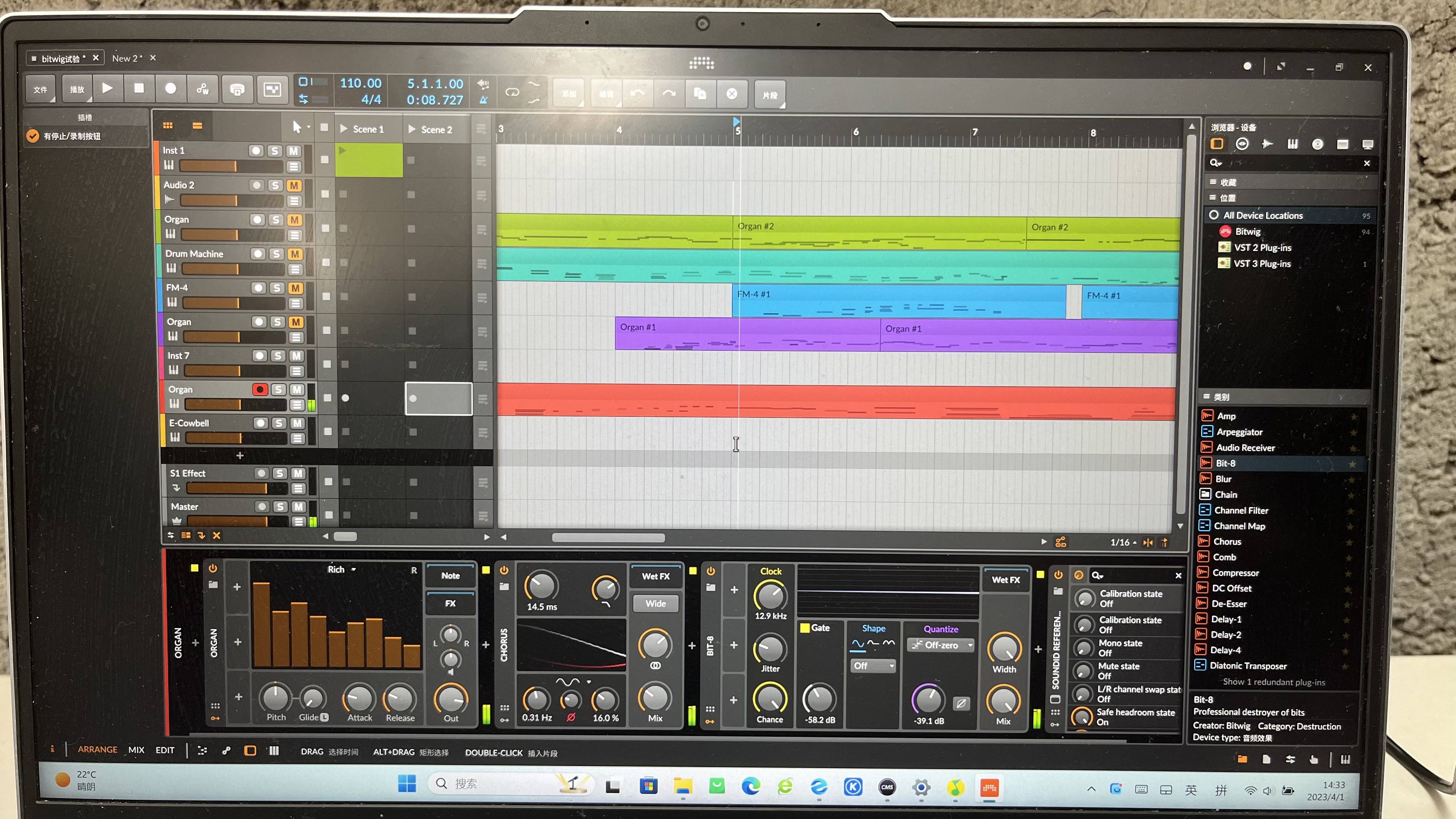This screenshot has height=819, width=1456.
Task: Open Quantize Off-zero dropdown
Action: pos(941,645)
